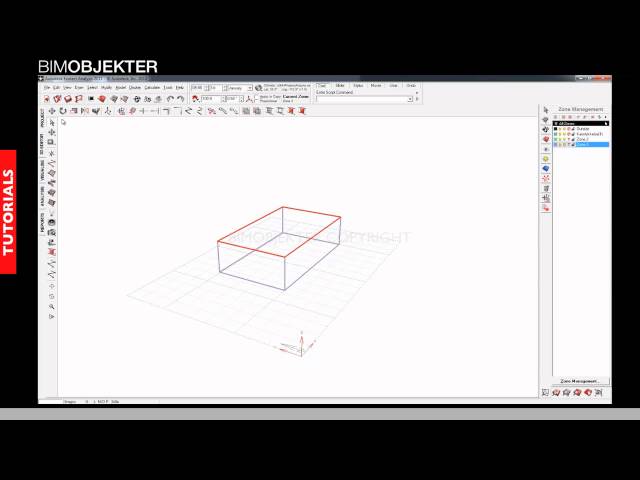Click the Open file toolbar icon
Viewport: 640px width, 480px height.
coord(58,99)
